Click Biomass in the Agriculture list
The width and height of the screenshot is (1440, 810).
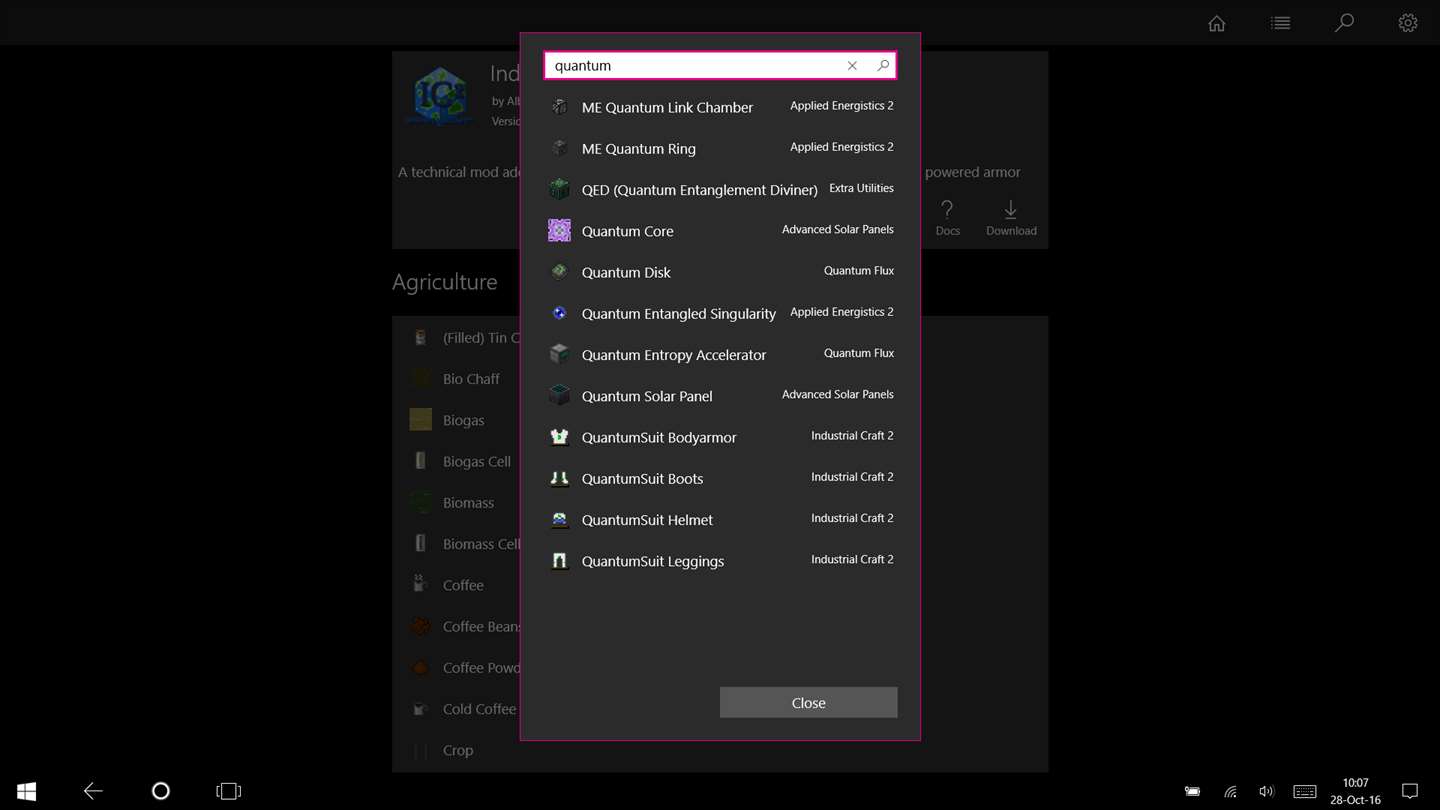click(468, 502)
